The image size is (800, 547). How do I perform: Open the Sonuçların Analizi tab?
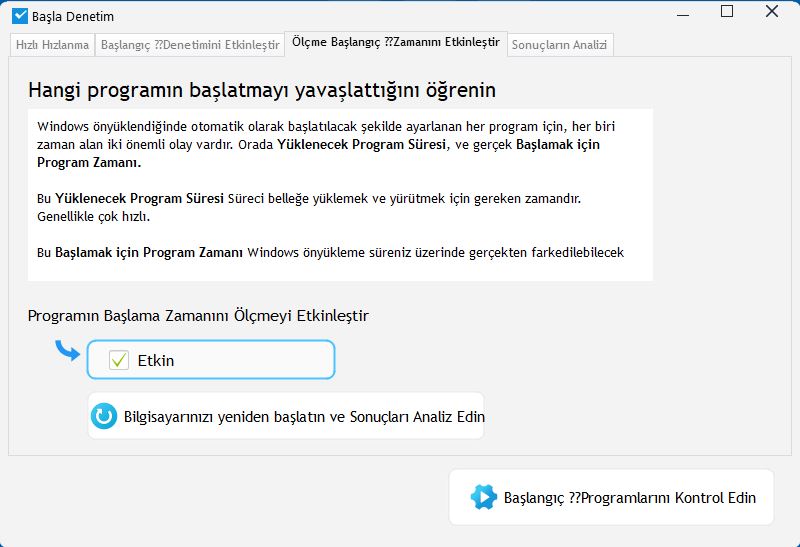coord(560,45)
